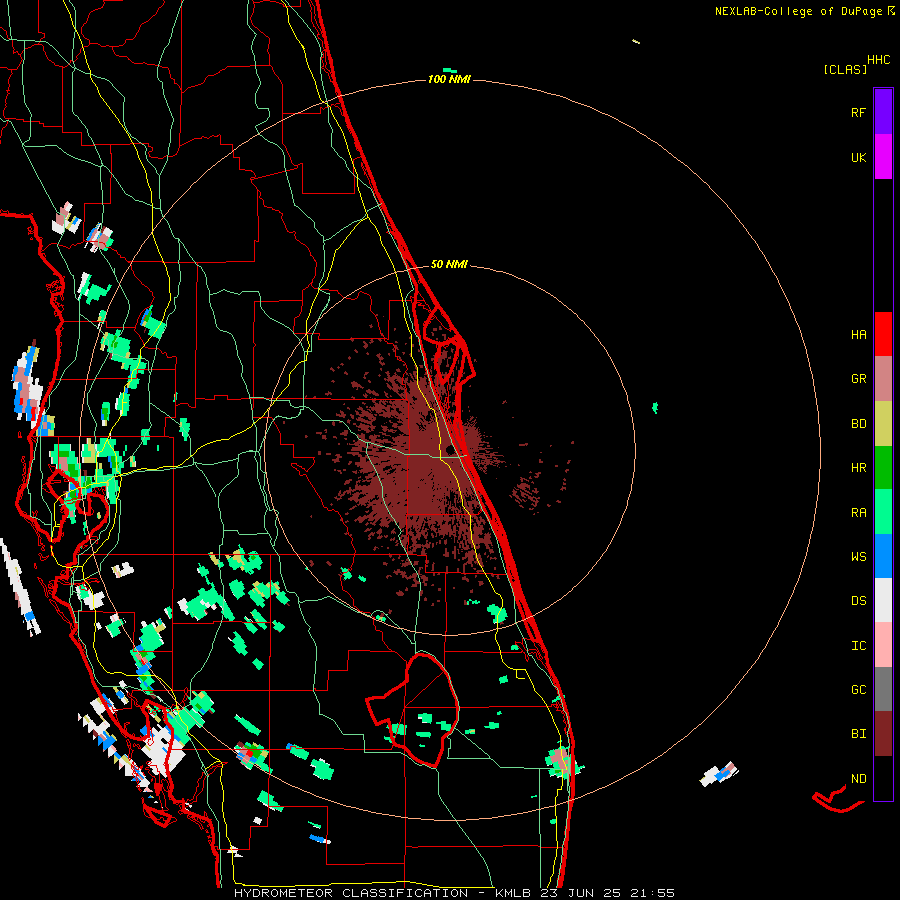The height and width of the screenshot is (900, 900).
Task: Pick the HR dark green legend swatch
Action: [883, 468]
